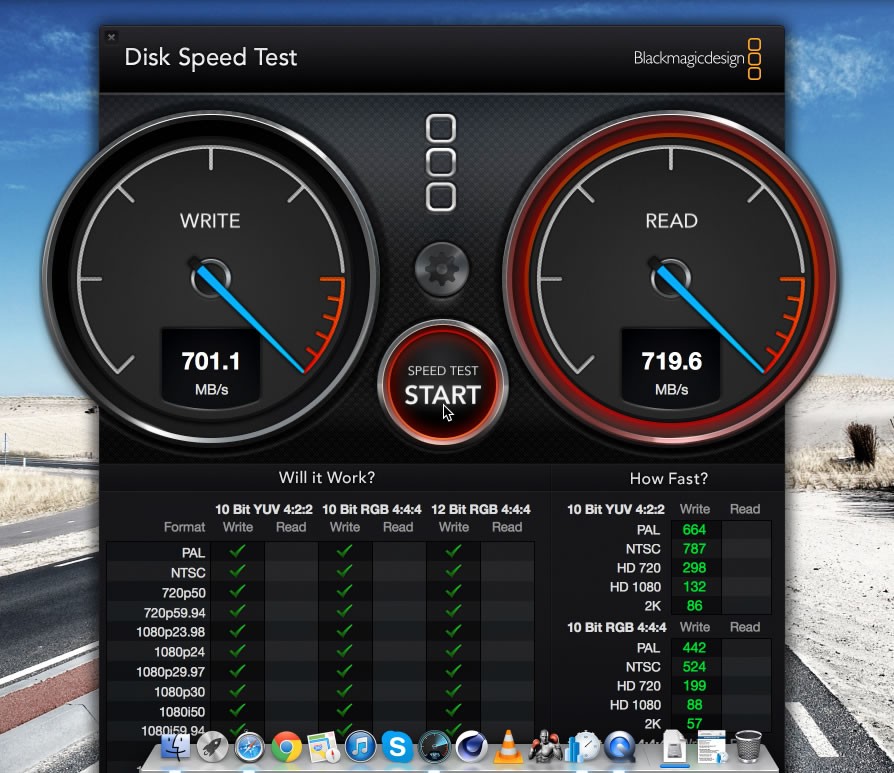Screen dimensions: 894x773
Task: Open VLC media player cone icon
Action: [x=508, y=746]
